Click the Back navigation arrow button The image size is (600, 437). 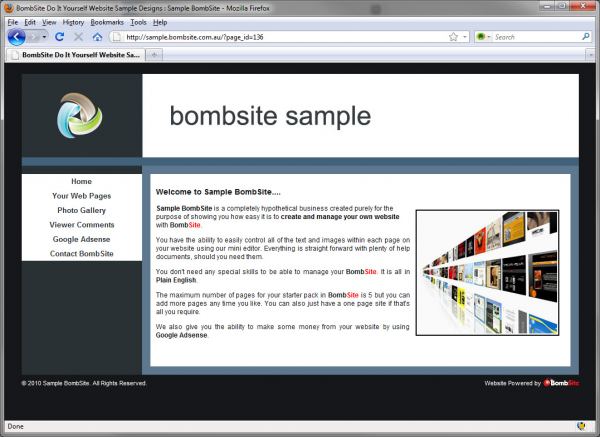pos(16,37)
